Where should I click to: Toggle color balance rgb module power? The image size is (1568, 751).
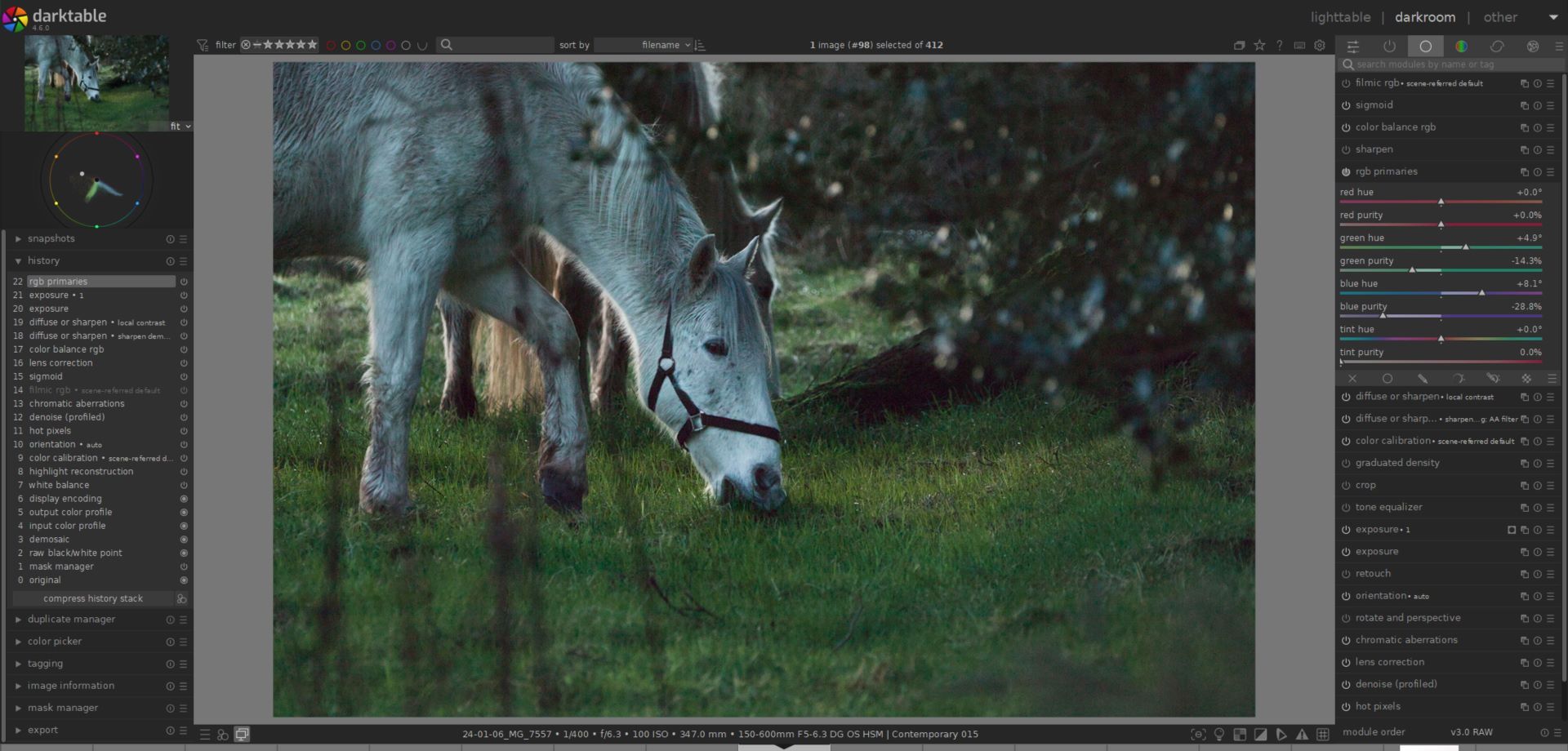pos(1346,128)
